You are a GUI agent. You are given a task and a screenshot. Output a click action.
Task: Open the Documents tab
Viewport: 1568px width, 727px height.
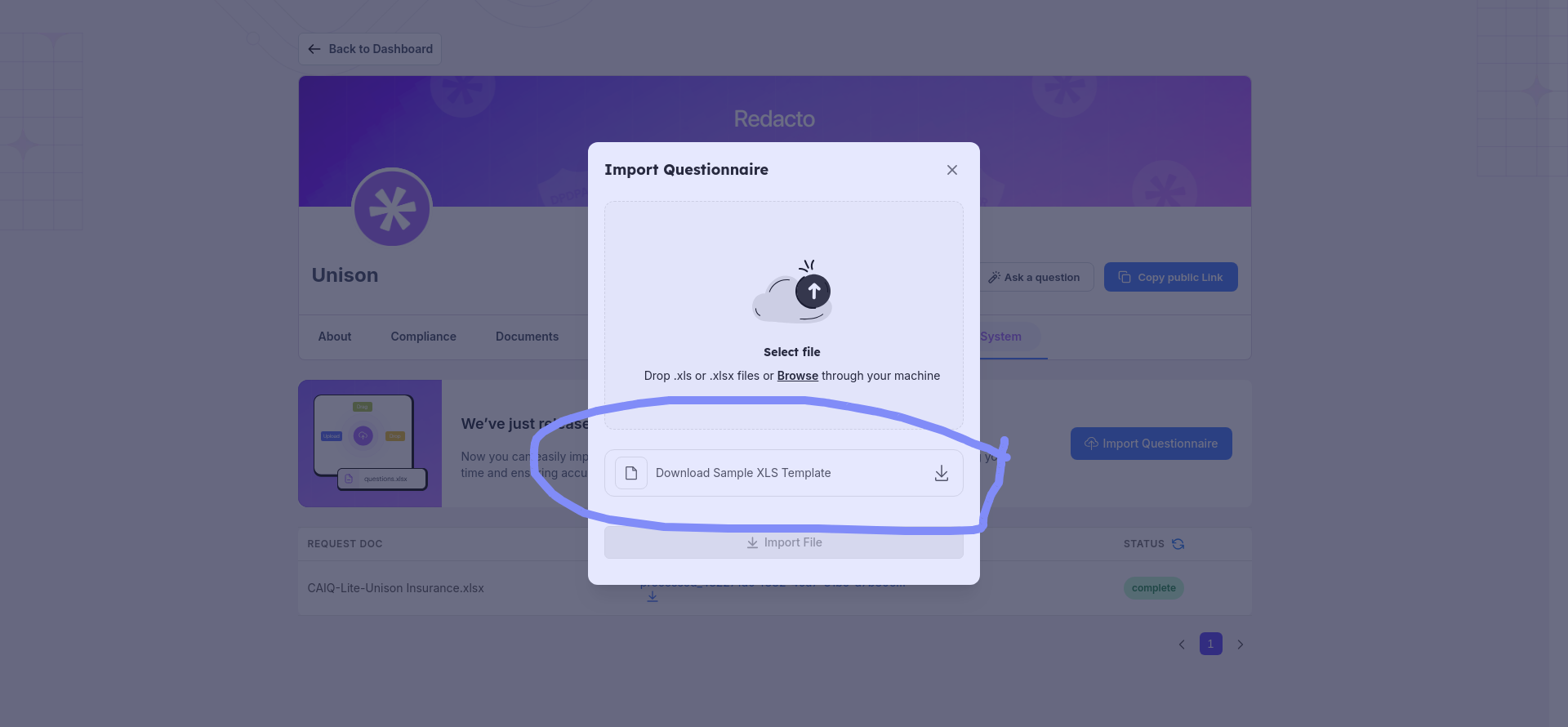(527, 337)
